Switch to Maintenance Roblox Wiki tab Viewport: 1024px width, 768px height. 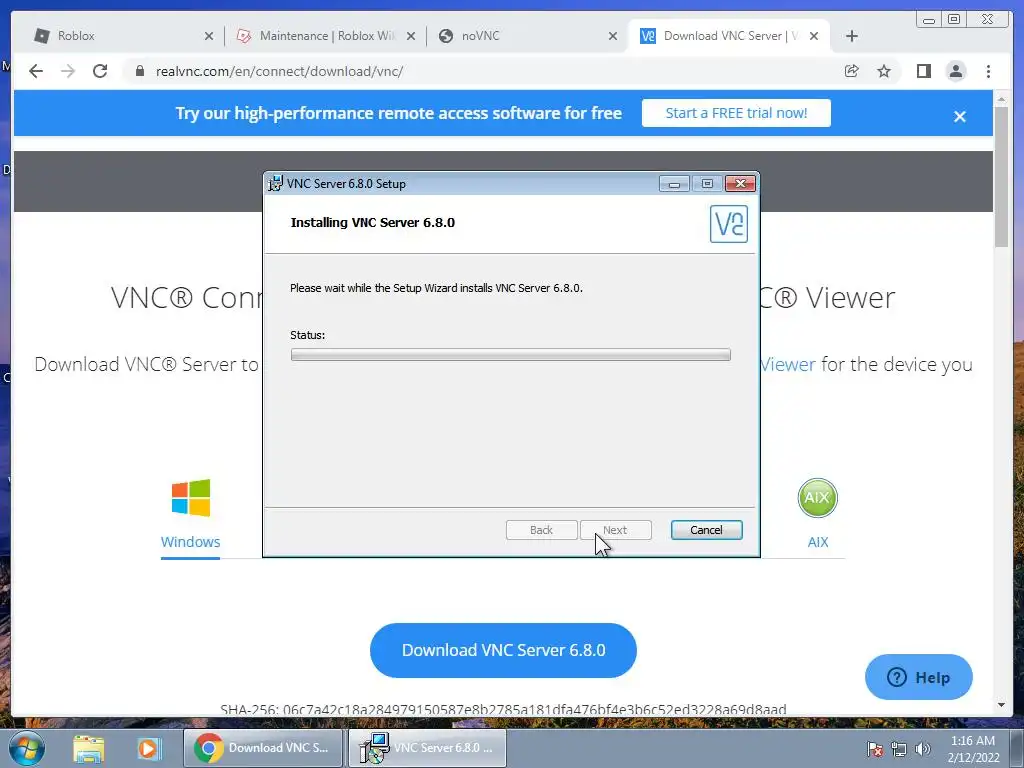click(325, 36)
